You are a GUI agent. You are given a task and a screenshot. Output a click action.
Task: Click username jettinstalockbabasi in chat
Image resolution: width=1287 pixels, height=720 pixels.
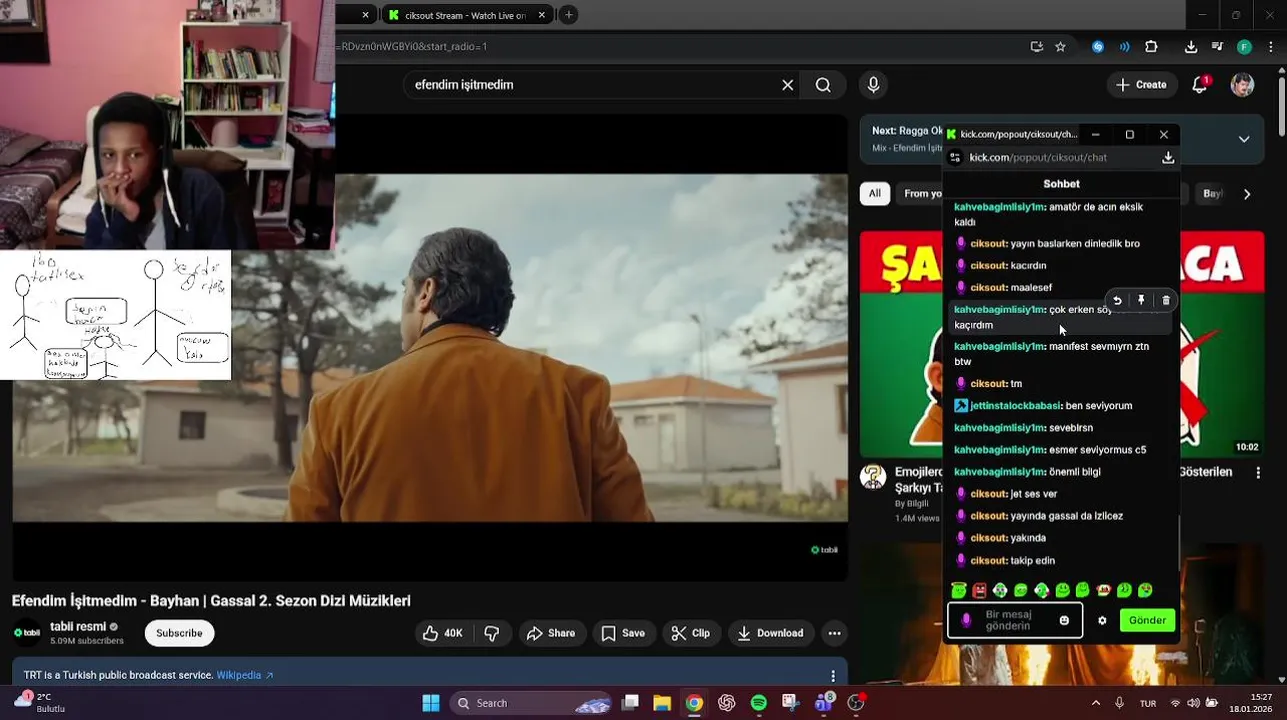(x=1015, y=406)
